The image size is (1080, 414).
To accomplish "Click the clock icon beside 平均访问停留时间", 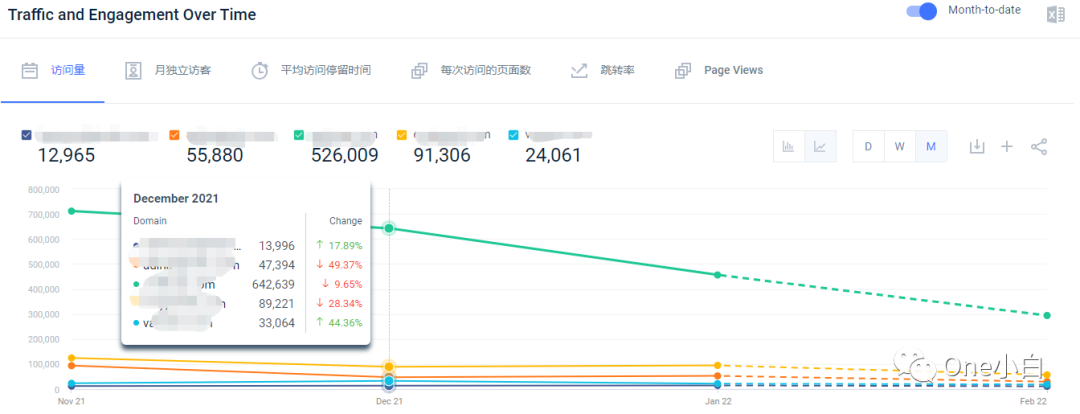I will tap(260, 70).
